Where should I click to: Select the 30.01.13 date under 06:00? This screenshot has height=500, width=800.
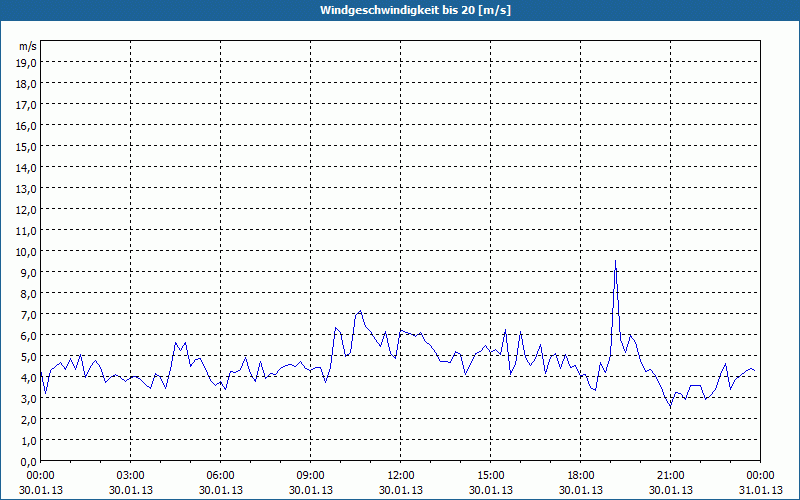pyautogui.click(x=220, y=490)
